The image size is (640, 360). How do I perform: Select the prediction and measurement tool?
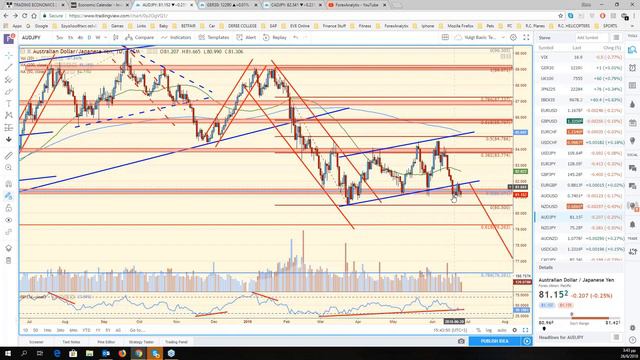pyautogui.click(x=9, y=128)
